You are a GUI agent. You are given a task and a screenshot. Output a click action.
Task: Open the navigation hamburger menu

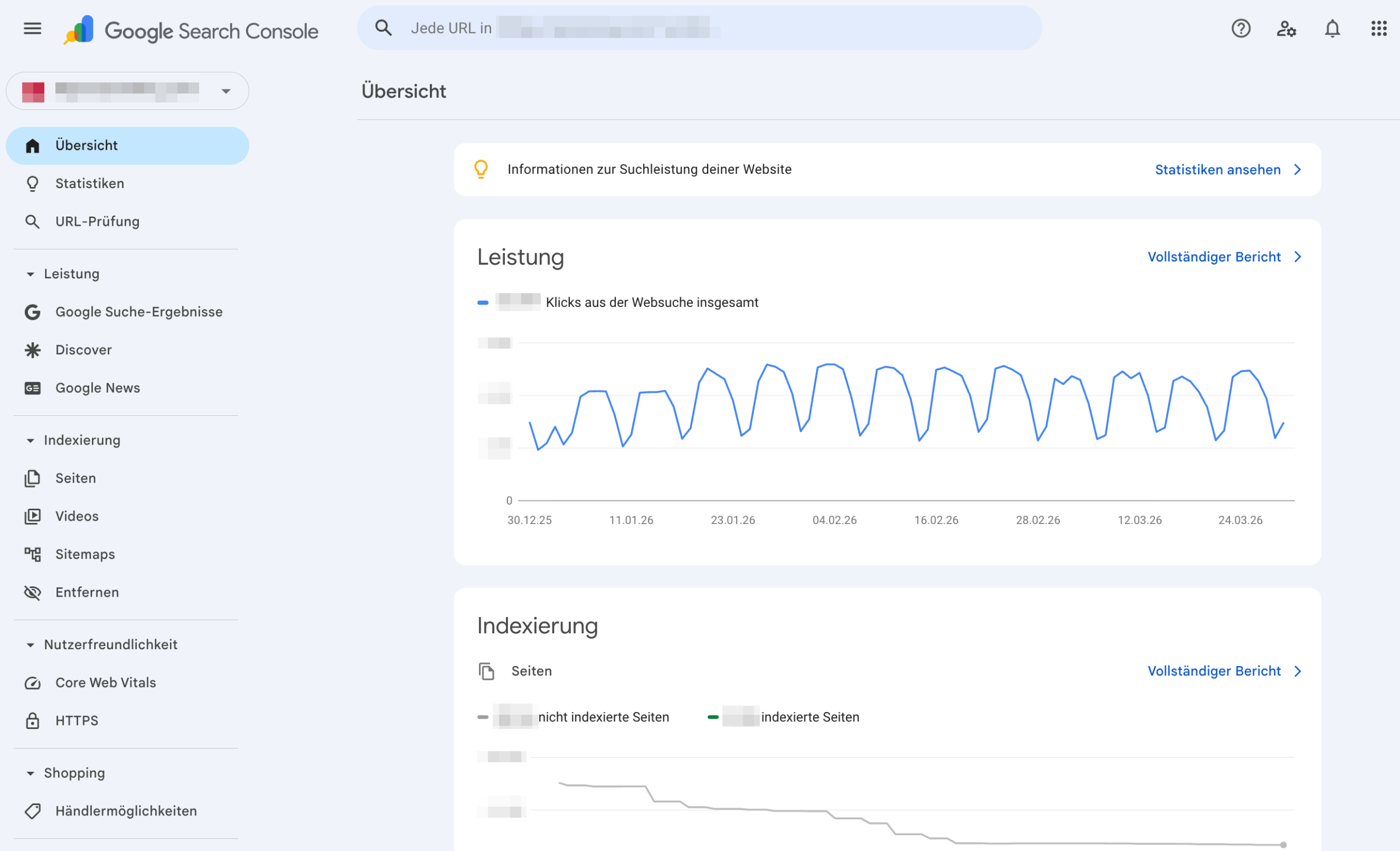32,28
